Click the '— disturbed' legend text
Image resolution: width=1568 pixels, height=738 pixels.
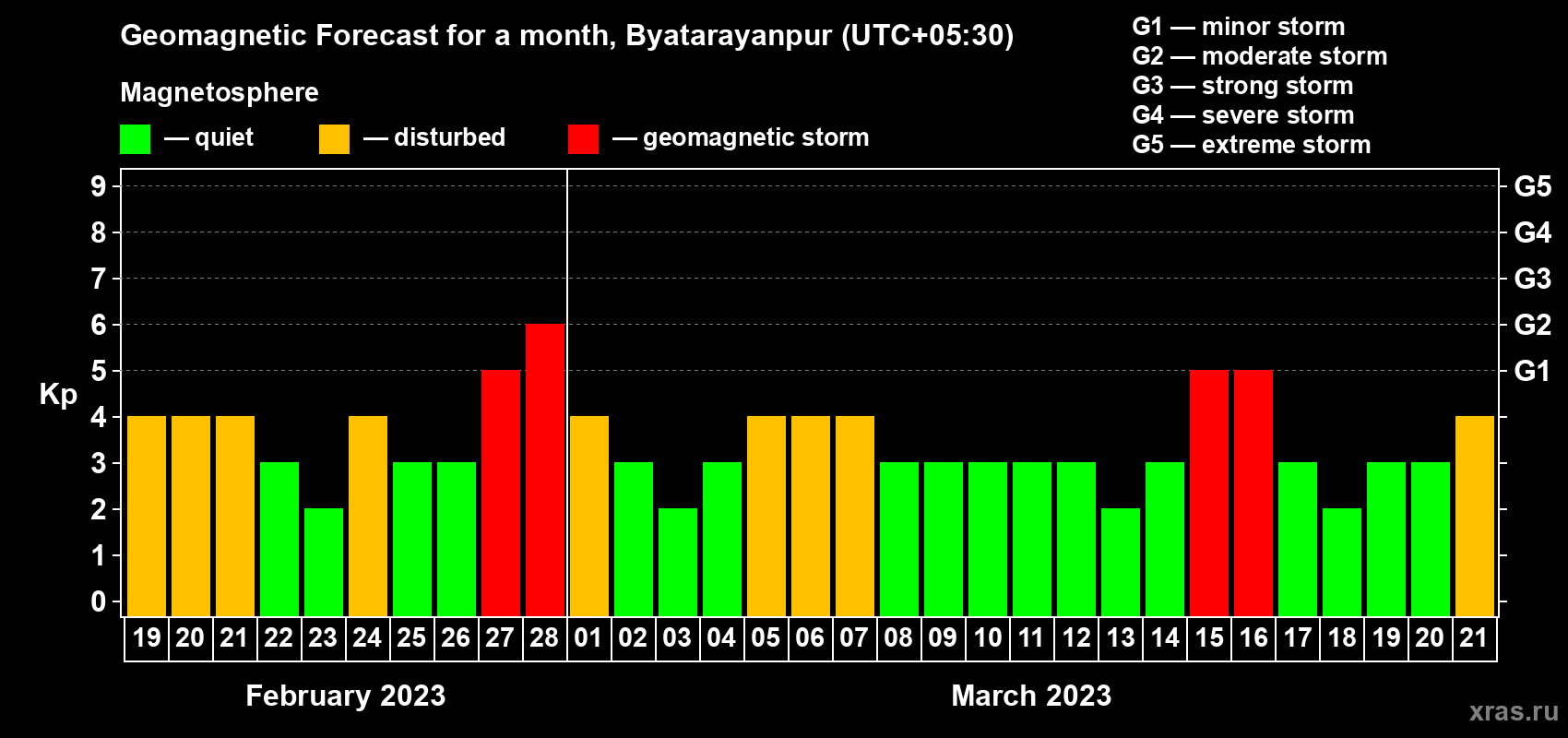(x=434, y=137)
